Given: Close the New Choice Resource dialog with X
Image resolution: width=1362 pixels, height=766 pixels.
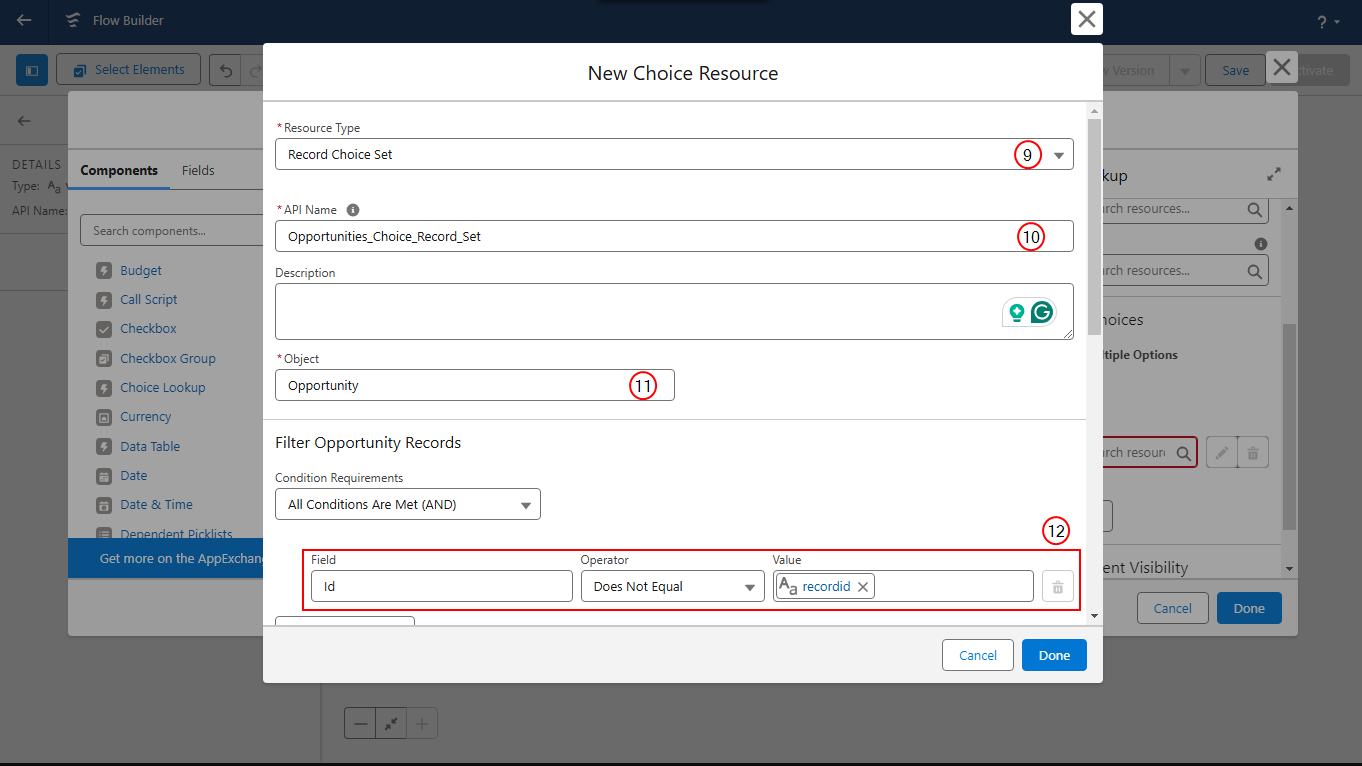Looking at the screenshot, I should pyautogui.click(x=1087, y=19).
